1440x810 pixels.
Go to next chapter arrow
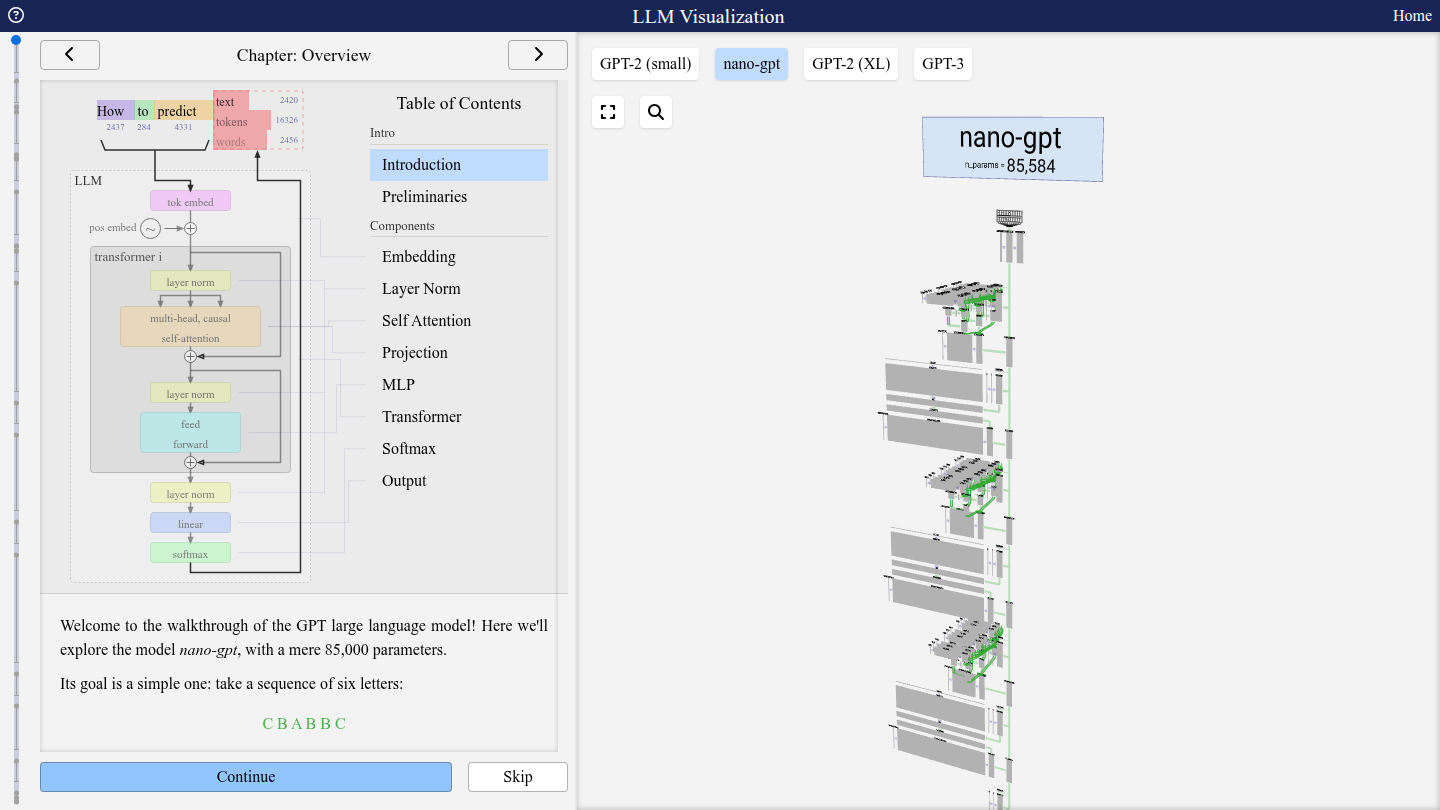click(538, 55)
